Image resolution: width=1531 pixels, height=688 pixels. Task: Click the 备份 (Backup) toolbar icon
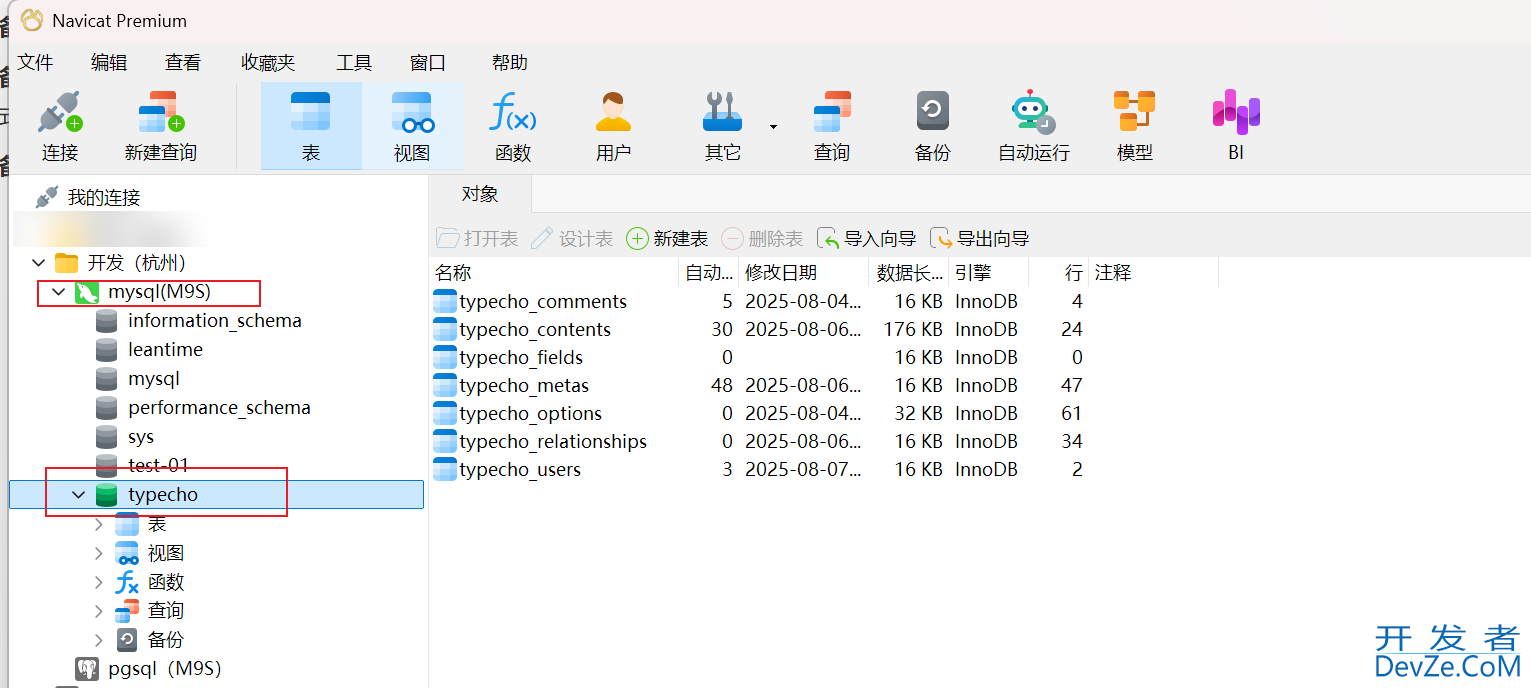point(932,113)
